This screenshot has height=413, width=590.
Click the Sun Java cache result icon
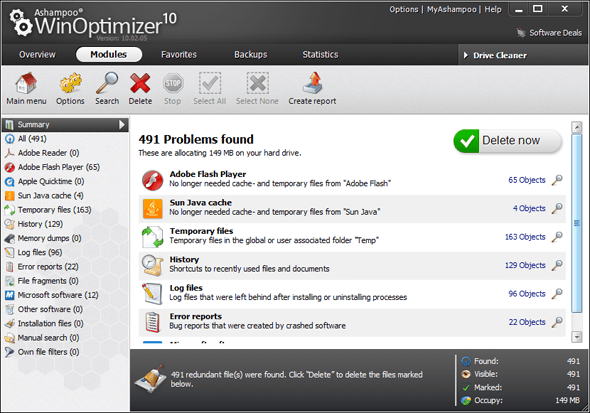pyautogui.click(x=152, y=208)
